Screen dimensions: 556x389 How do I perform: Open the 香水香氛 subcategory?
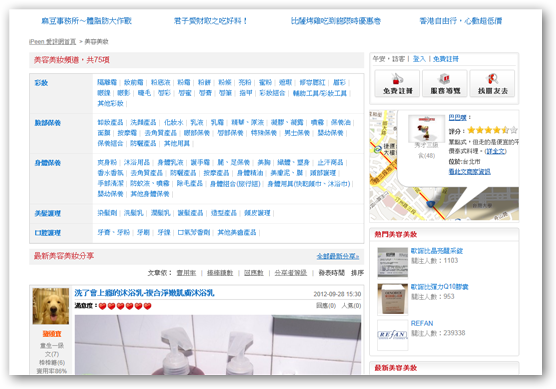point(111,173)
